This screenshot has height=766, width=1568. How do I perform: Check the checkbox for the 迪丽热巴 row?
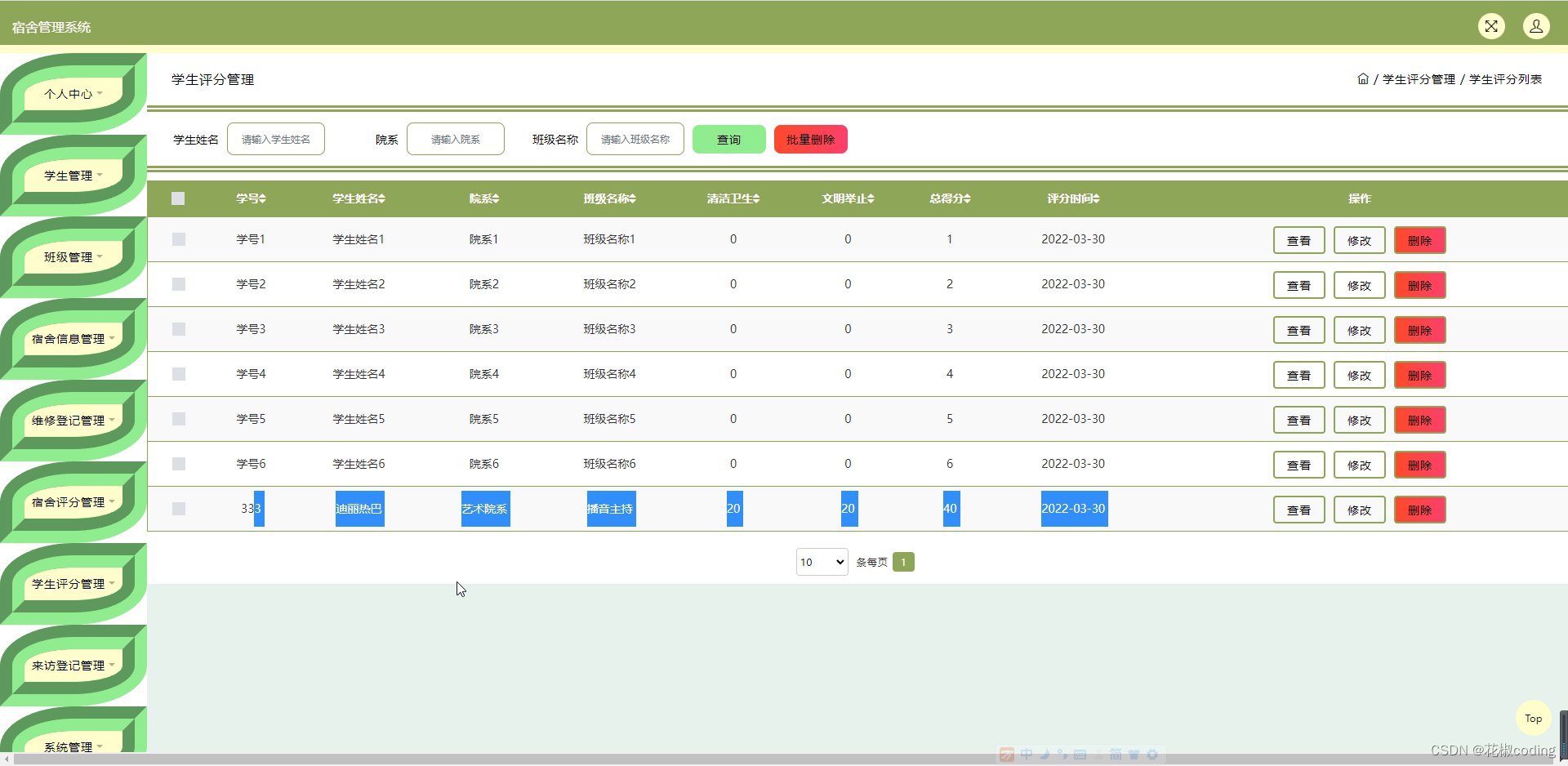click(178, 509)
